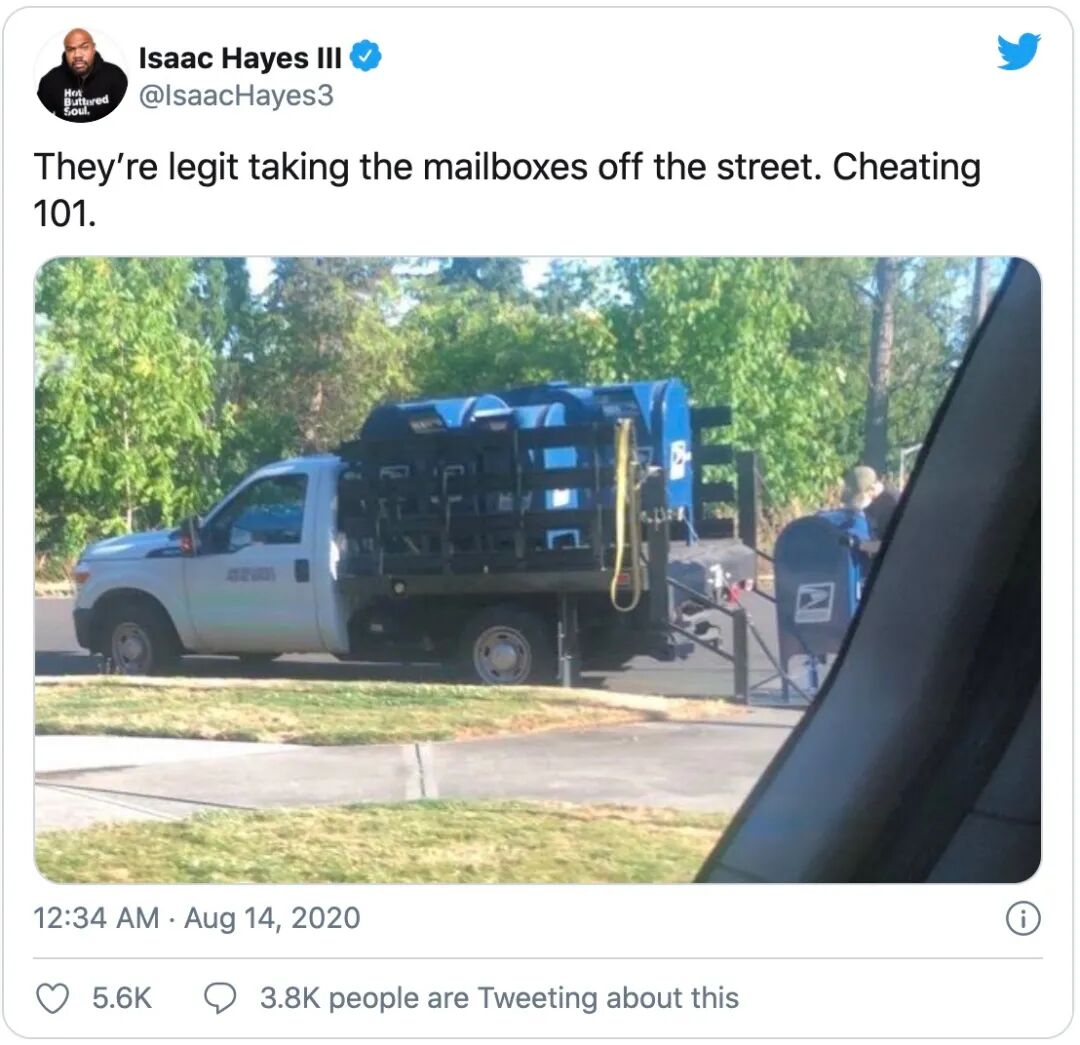Screen dimensions: 1080x1045
Task: Select the tweet text about mailboxes
Action: click(507, 190)
